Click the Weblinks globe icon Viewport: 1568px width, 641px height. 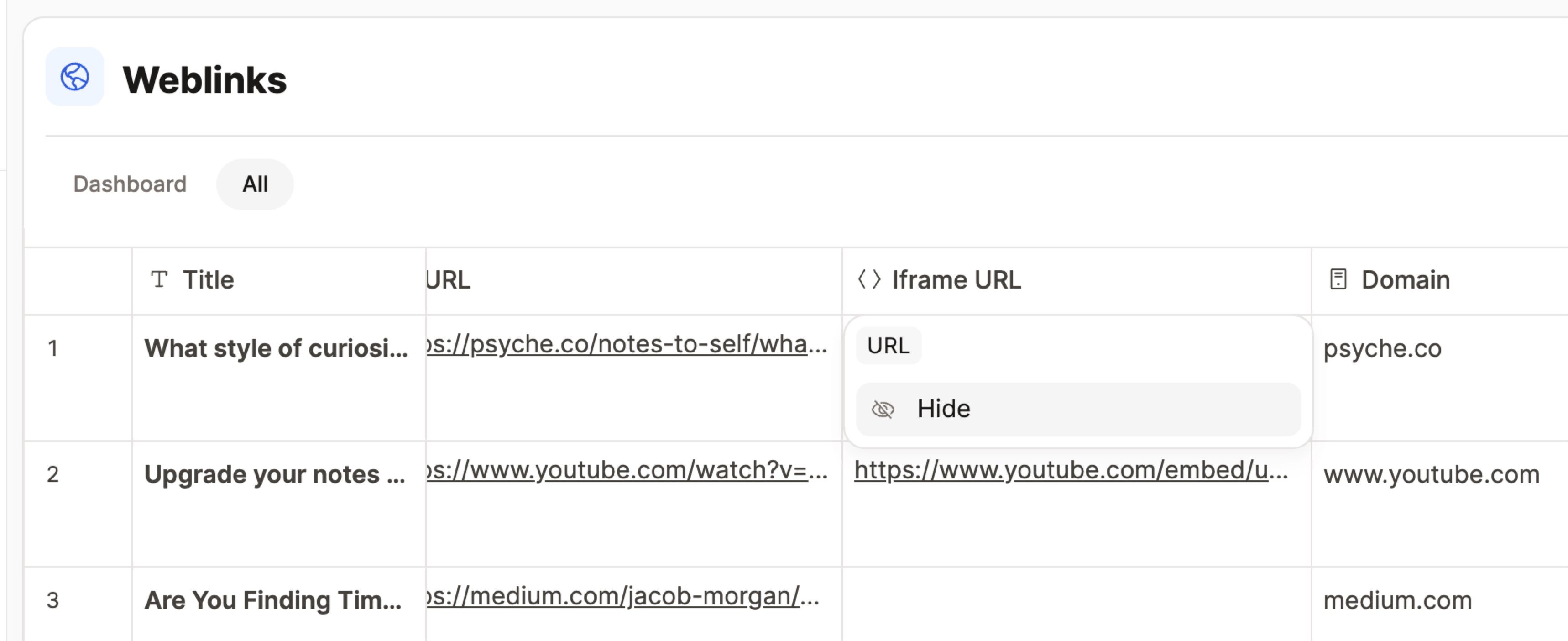tap(75, 77)
